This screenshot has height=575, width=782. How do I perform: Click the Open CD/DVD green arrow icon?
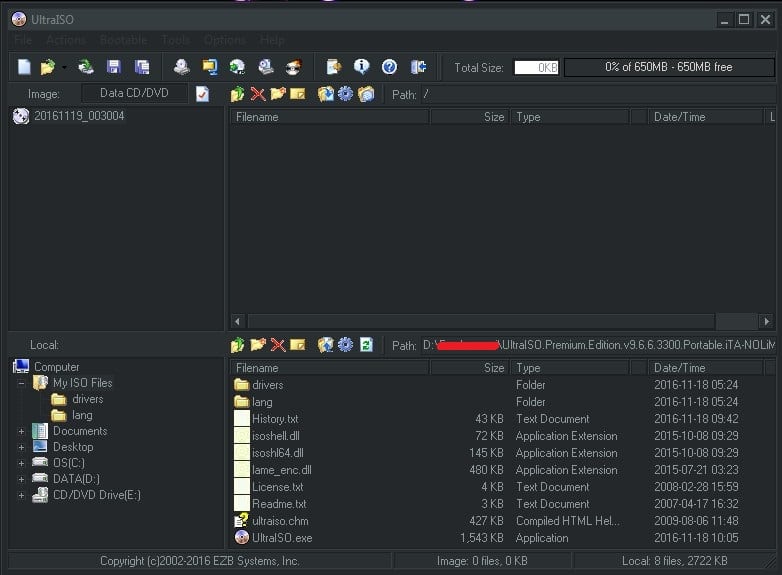[86, 66]
